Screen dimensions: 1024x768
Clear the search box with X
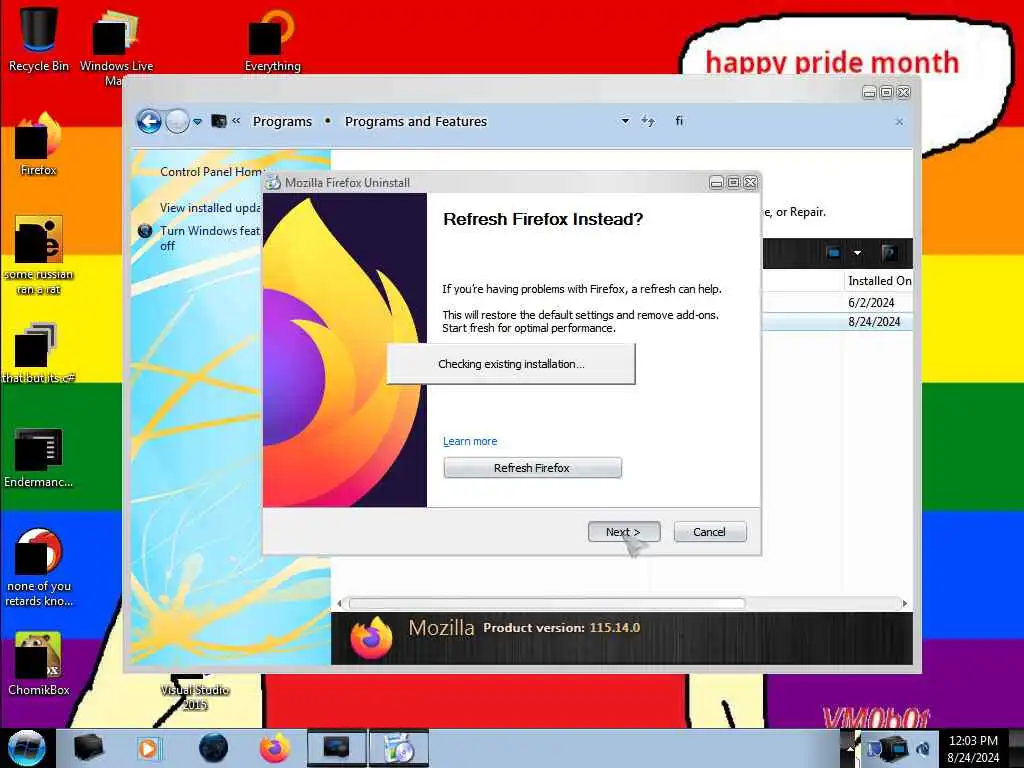899,122
